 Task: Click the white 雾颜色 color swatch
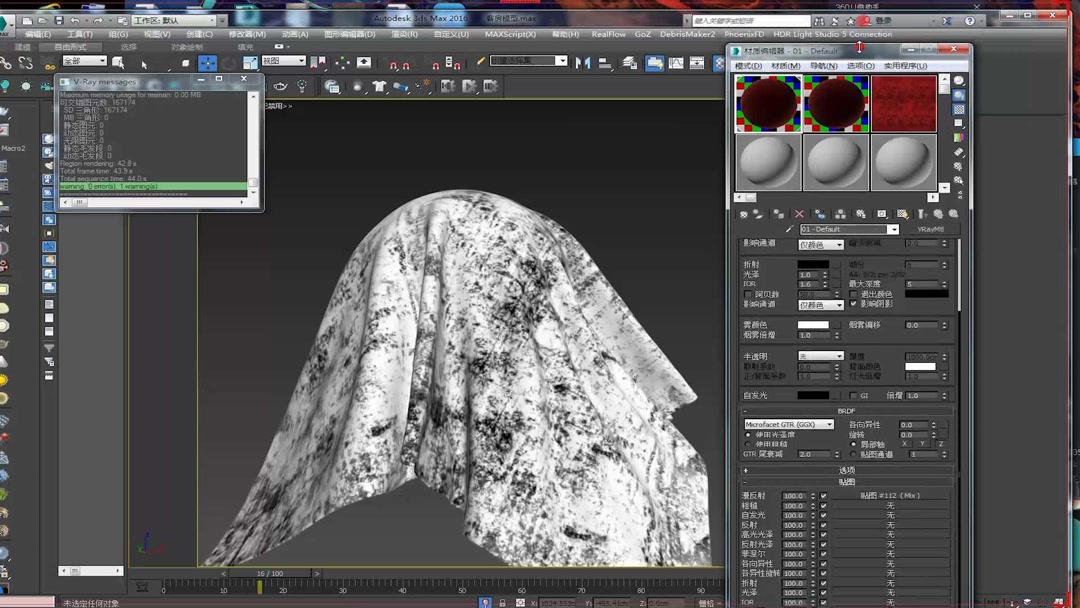tap(813, 325)
